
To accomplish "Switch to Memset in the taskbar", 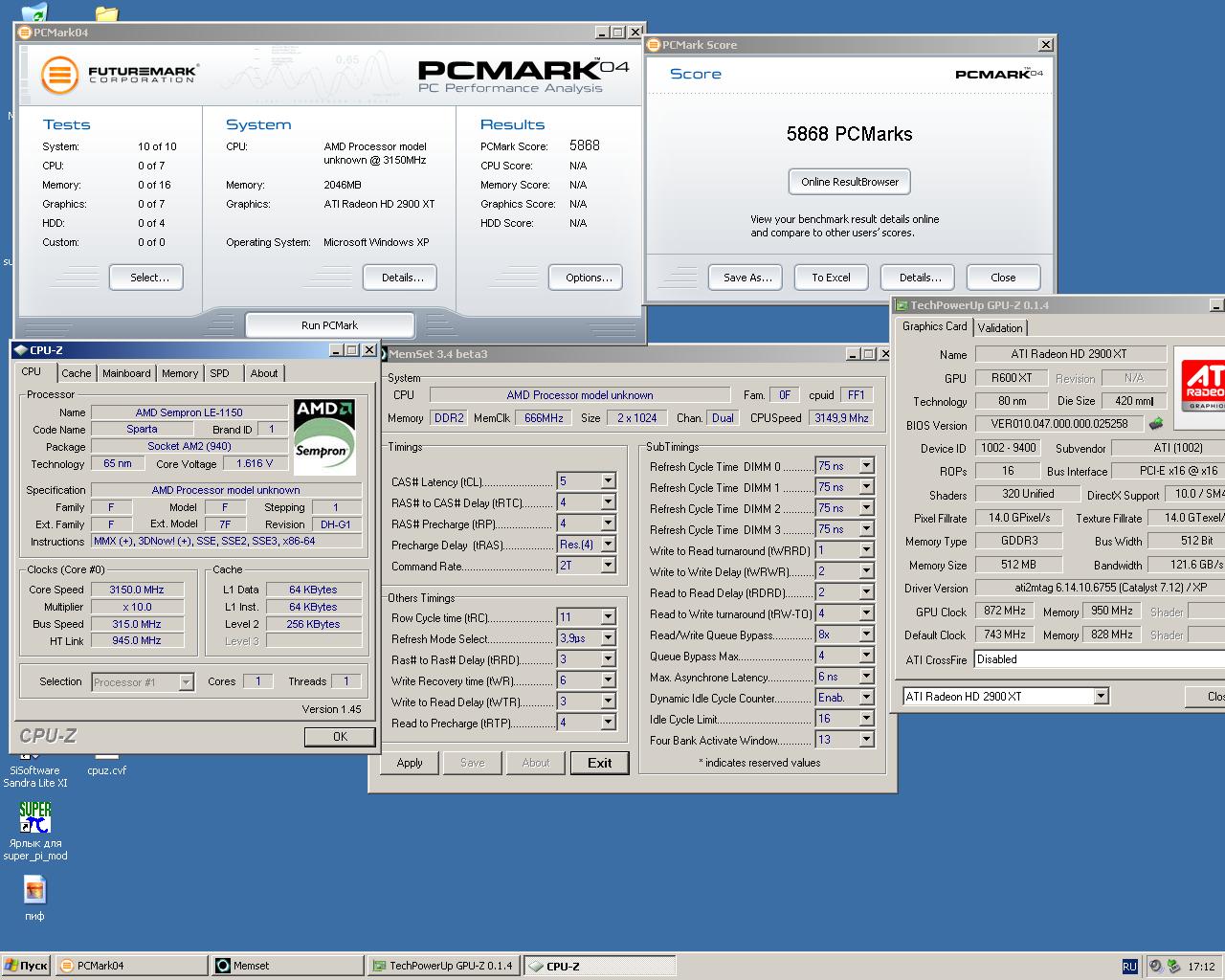I will click(288, 966).
